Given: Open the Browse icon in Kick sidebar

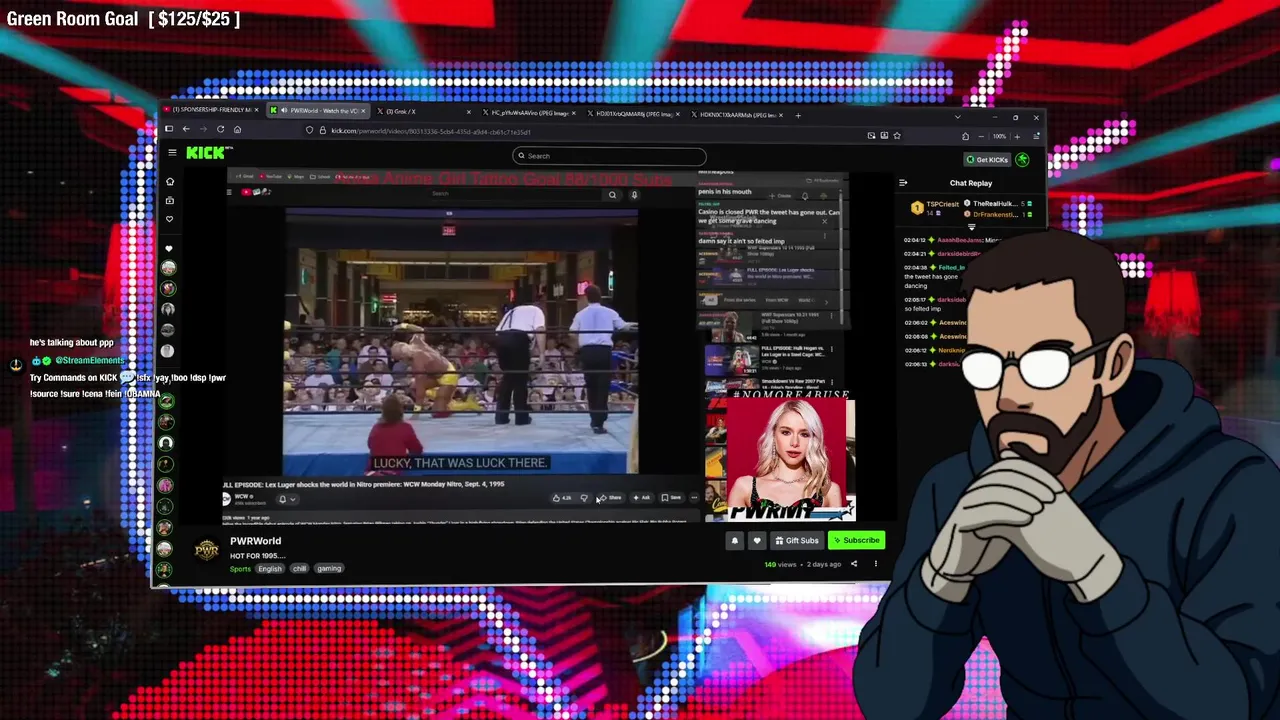Looking at the screenshot, I should pyautogui.click(x=169, y=200).
